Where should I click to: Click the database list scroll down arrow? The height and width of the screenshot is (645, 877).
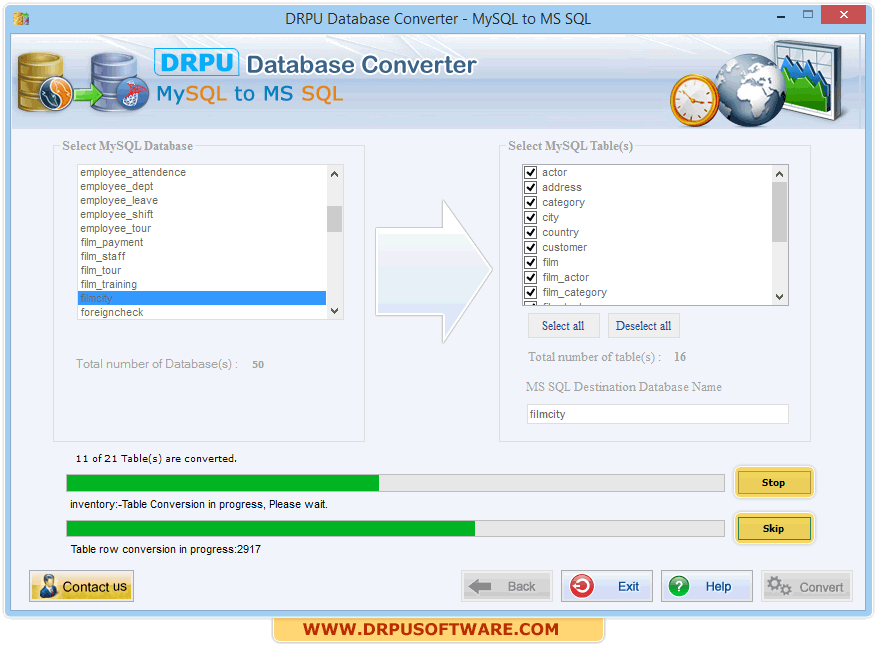(334, 311)
